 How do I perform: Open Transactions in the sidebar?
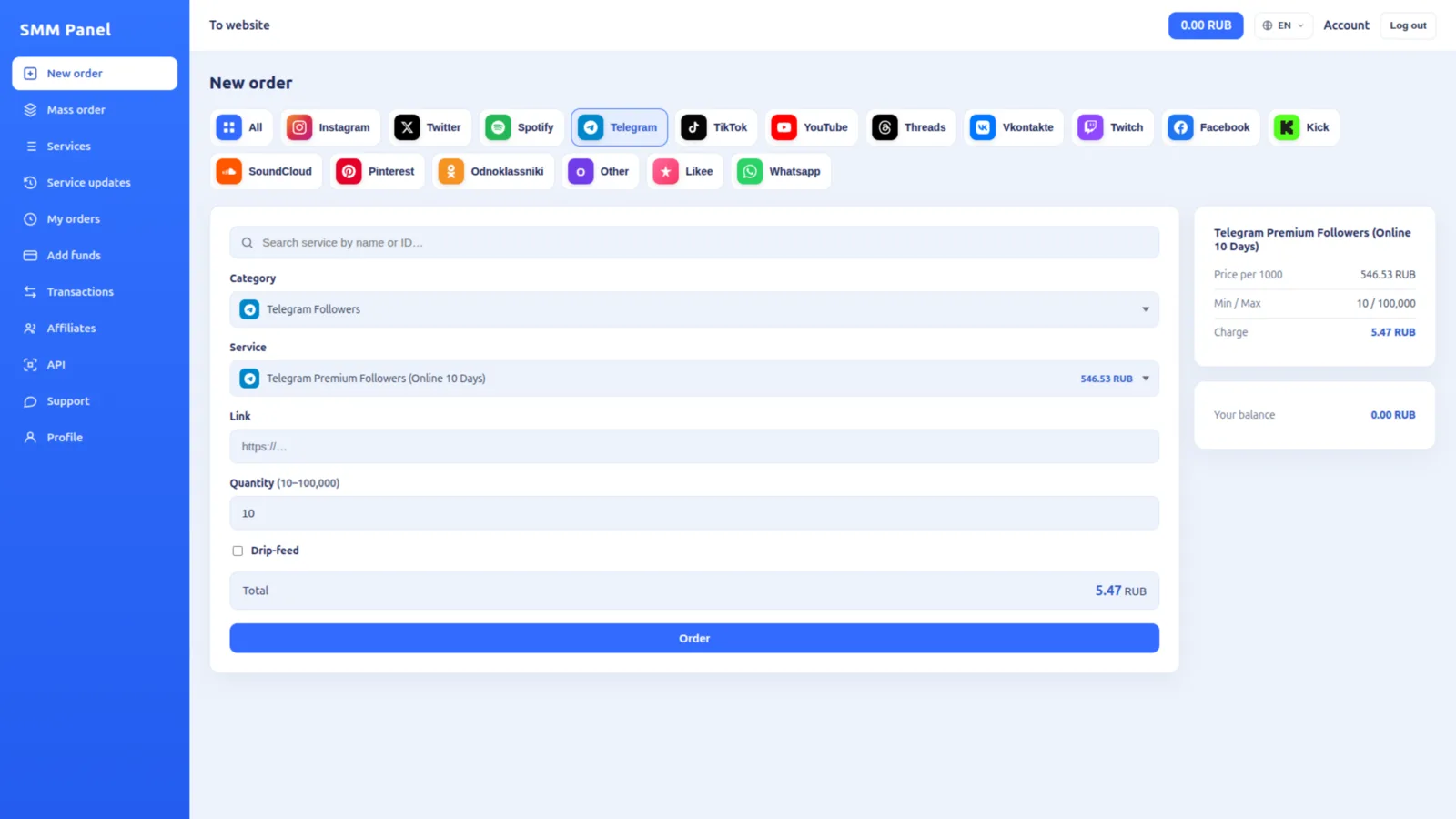click(x=95, y=292)
